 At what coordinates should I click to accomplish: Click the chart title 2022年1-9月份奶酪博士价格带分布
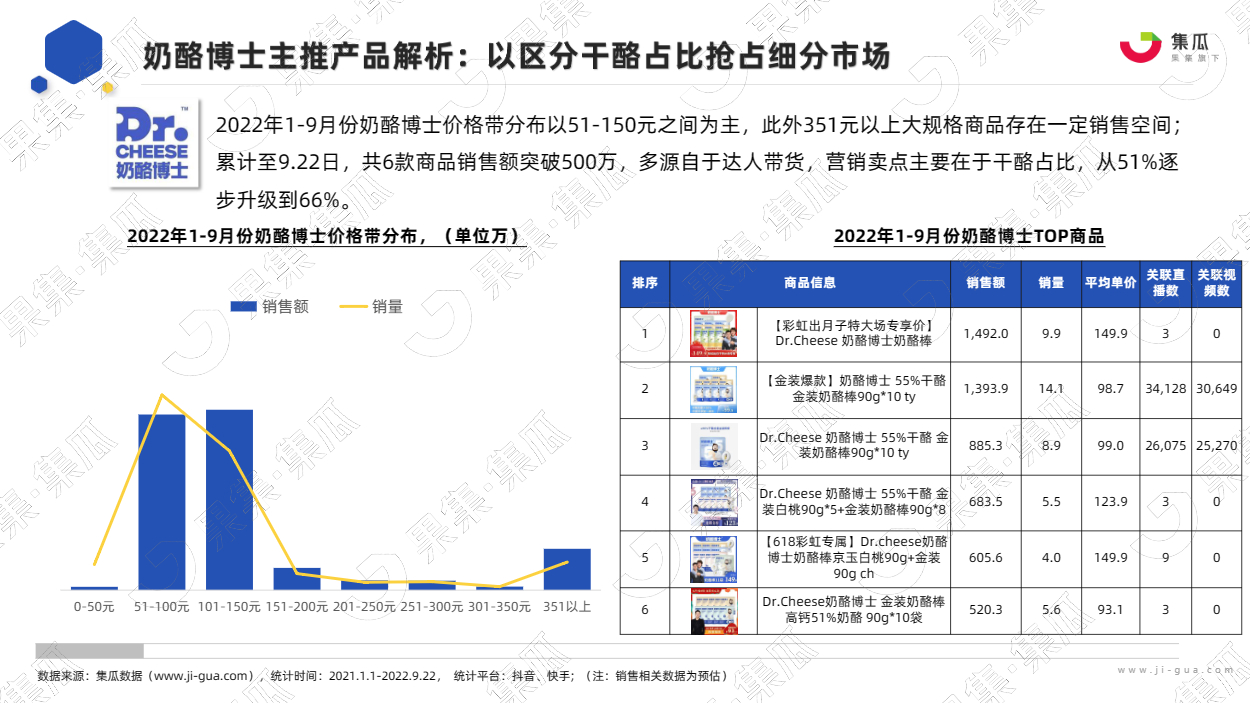pyautogui.click(x=327, y=237)
